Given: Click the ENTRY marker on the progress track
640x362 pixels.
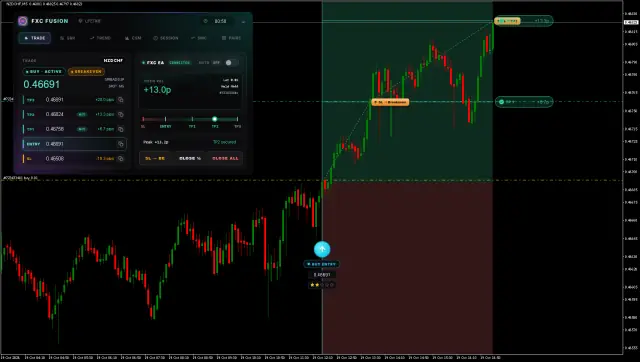Looking at the screenshot, I should point(165,119).
